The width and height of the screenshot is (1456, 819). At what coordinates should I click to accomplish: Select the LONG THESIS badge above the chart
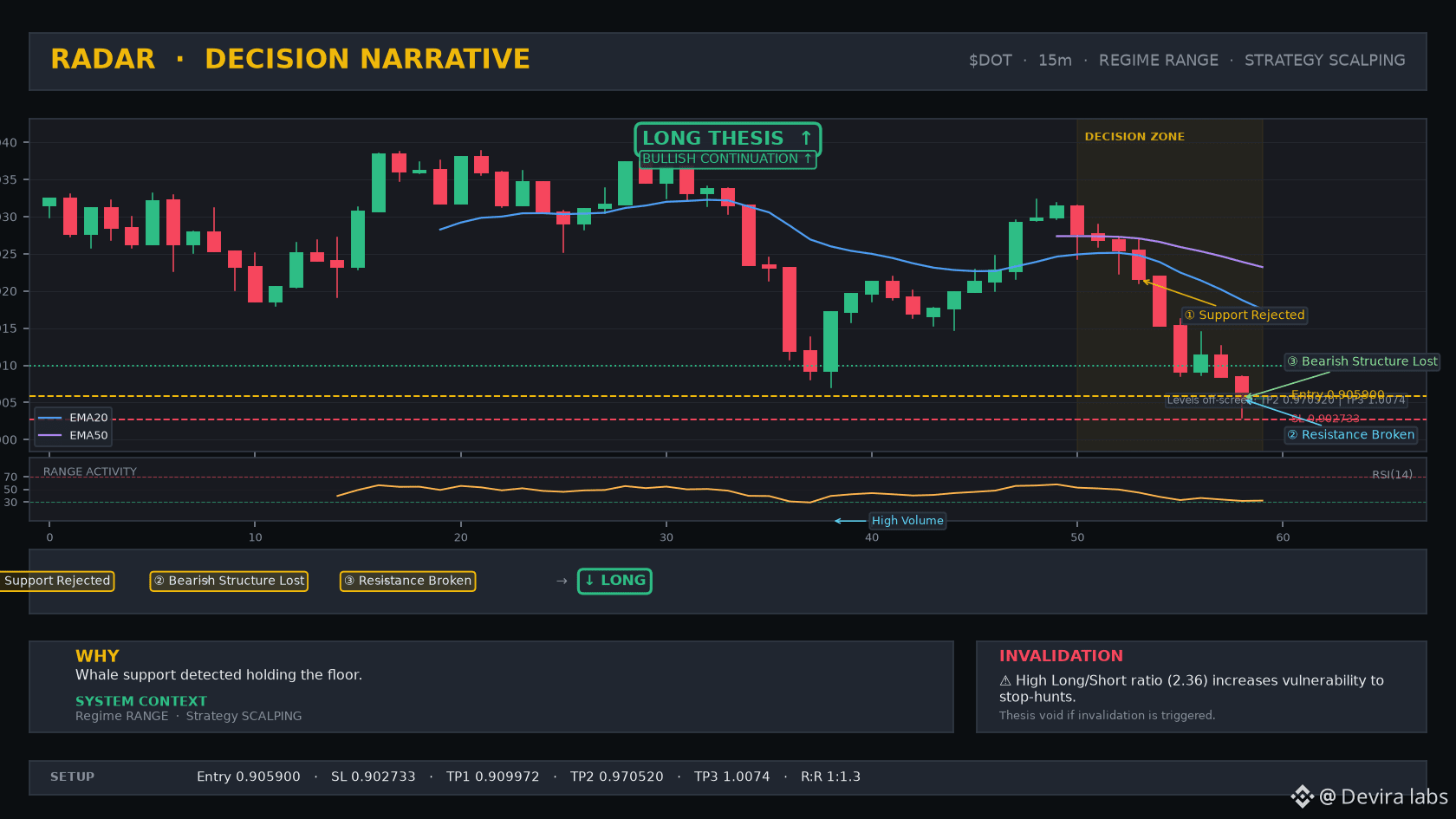coord(727,139)
